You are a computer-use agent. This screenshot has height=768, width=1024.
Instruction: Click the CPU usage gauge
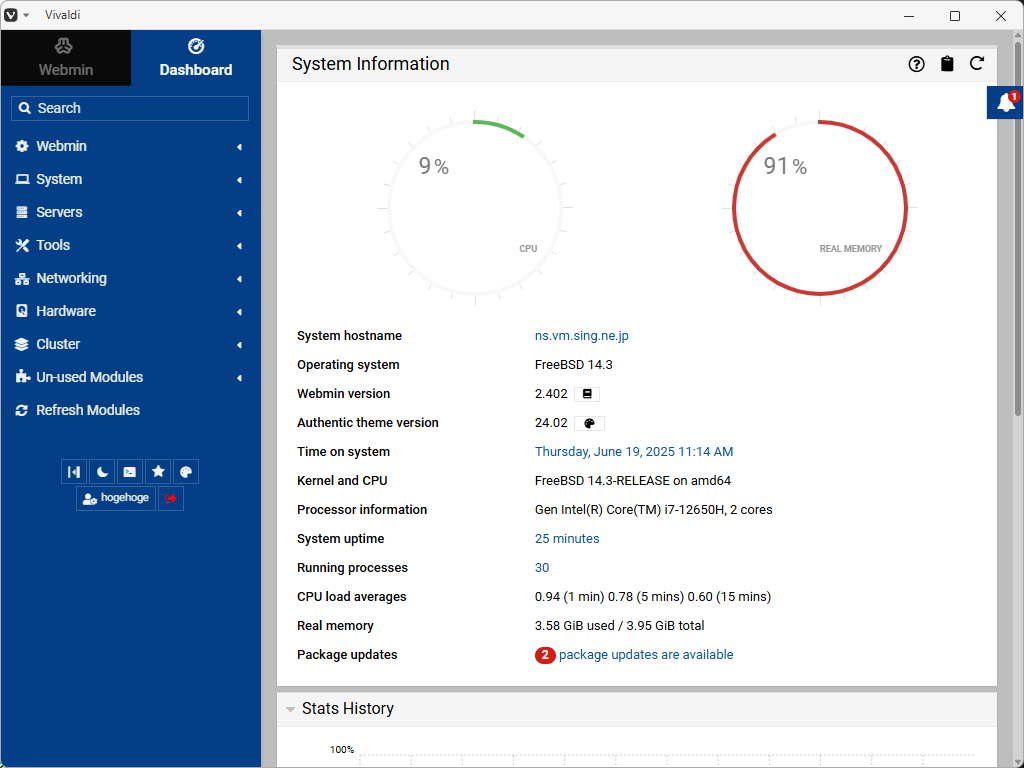point(475,208)
